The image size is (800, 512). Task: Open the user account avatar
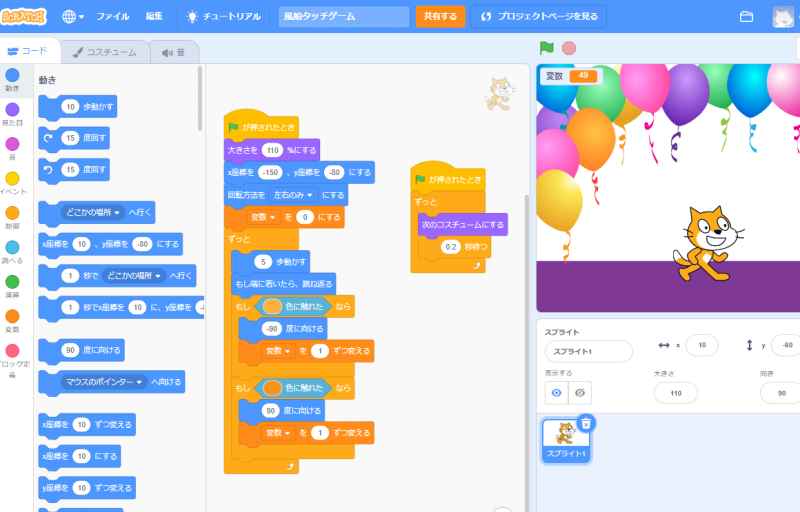783,16
